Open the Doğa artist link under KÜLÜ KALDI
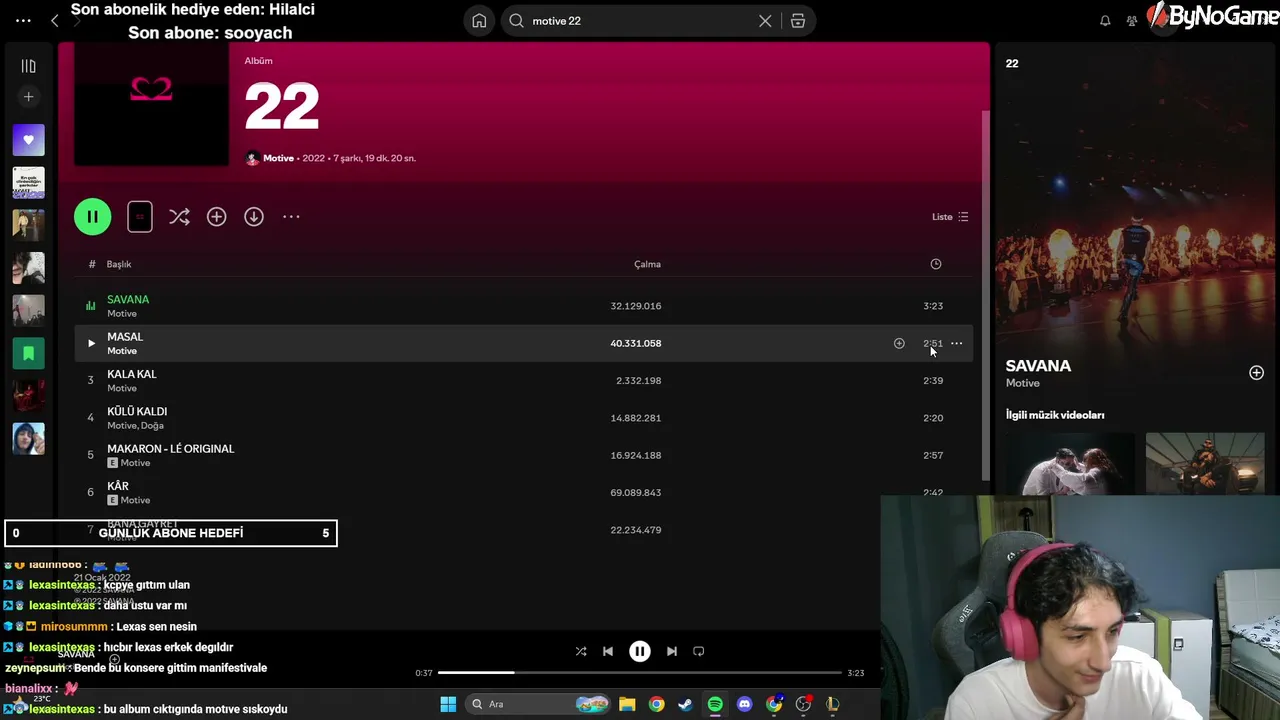This screenshot has height=720, width=1280. (x=152, y=426)
